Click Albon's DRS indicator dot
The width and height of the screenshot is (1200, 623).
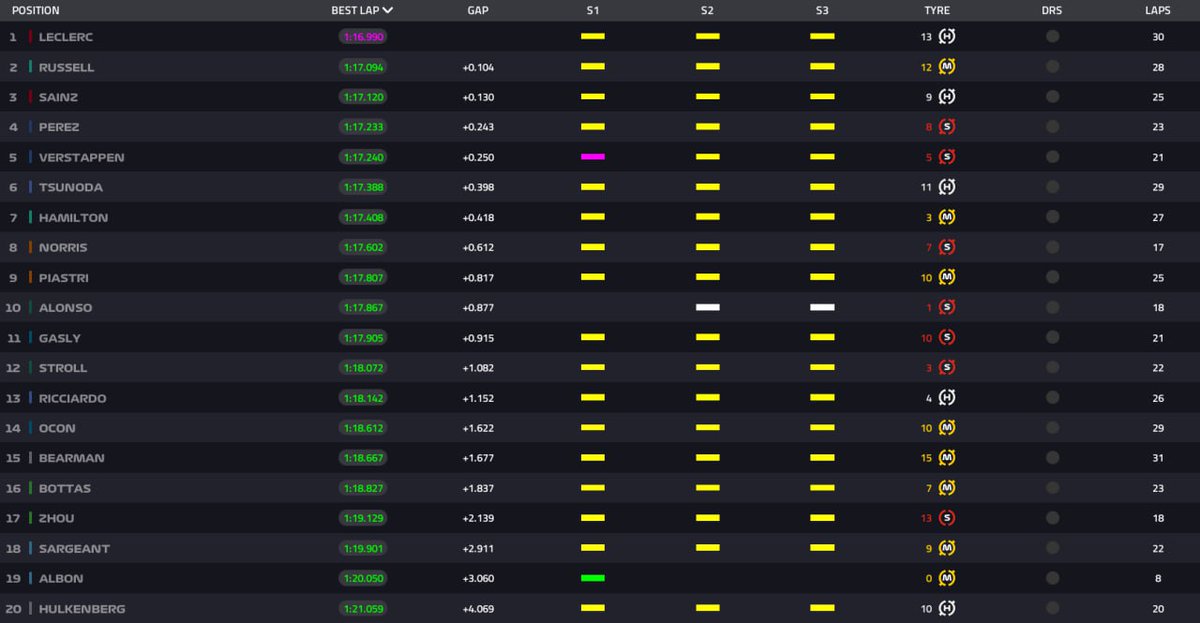click(1052, 578)
